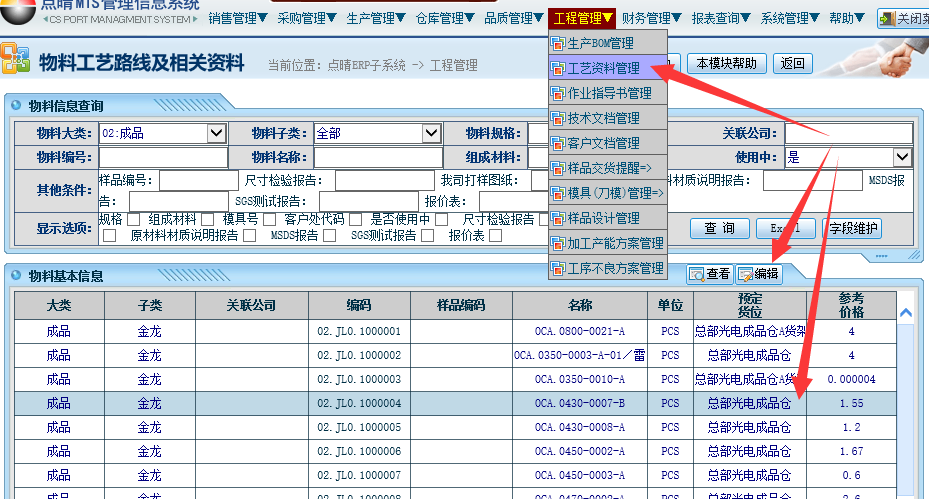Screen dimensions: 929x499
Task: Click the magnifier icon beside 物料基本信息
Action: click(x=17, y=275)
